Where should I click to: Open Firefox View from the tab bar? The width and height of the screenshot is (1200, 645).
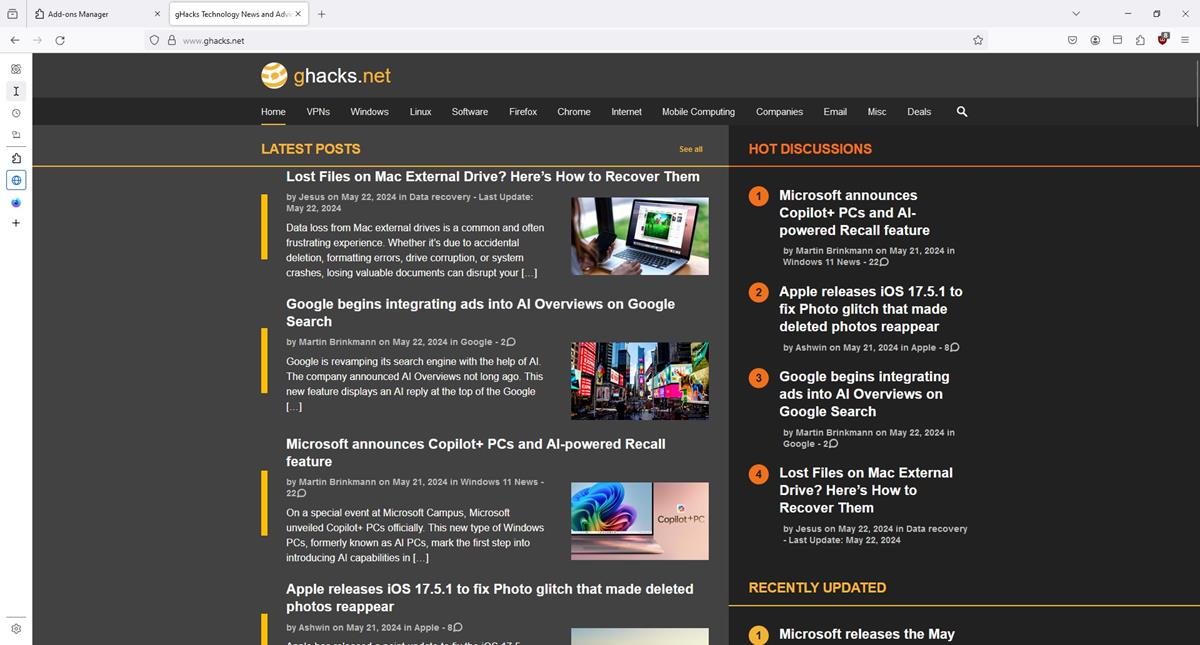(x=12, y=14)
